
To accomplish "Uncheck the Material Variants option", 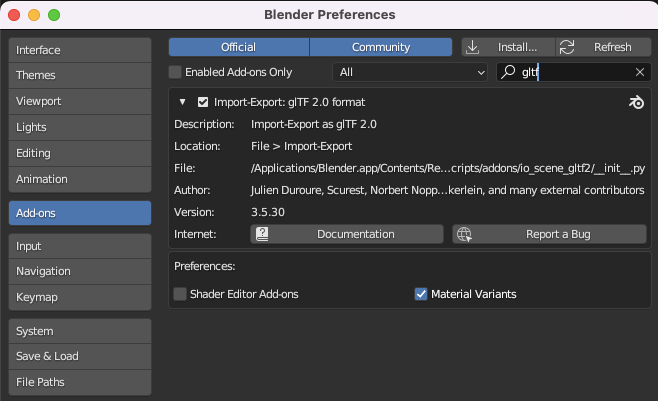I will [x=421, y=294].
